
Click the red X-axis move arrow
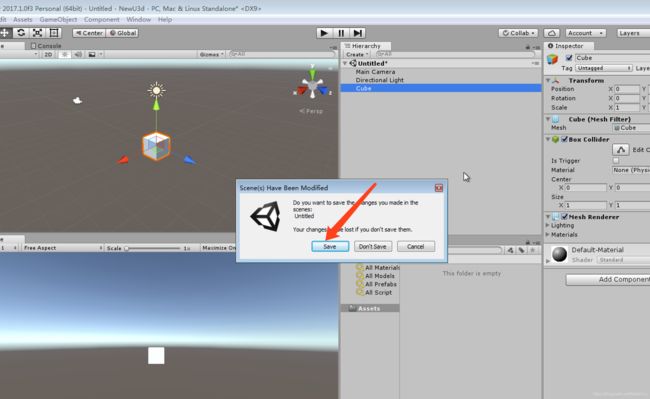click(122, 160)
